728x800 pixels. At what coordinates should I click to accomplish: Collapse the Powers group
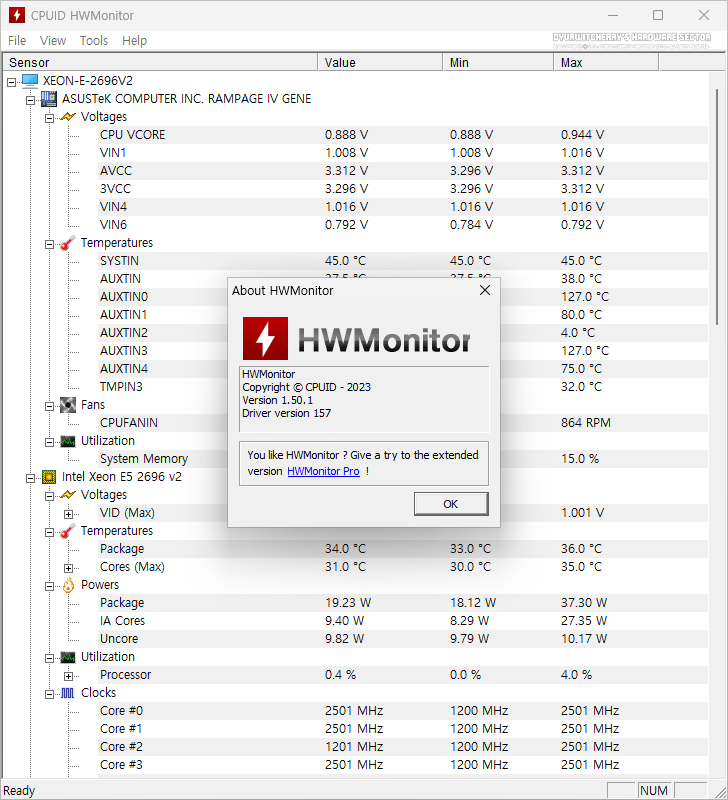tap(49, 586)
